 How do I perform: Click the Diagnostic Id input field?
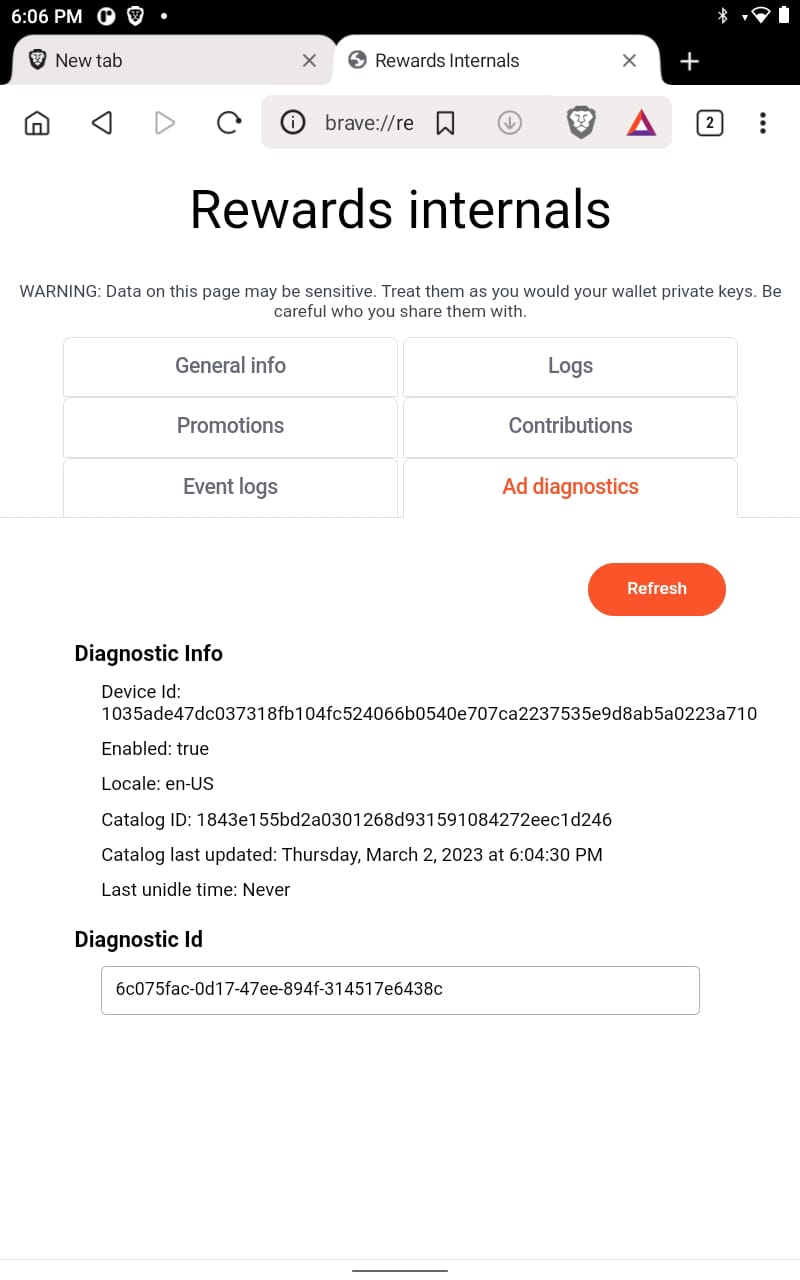pos(400,990)
